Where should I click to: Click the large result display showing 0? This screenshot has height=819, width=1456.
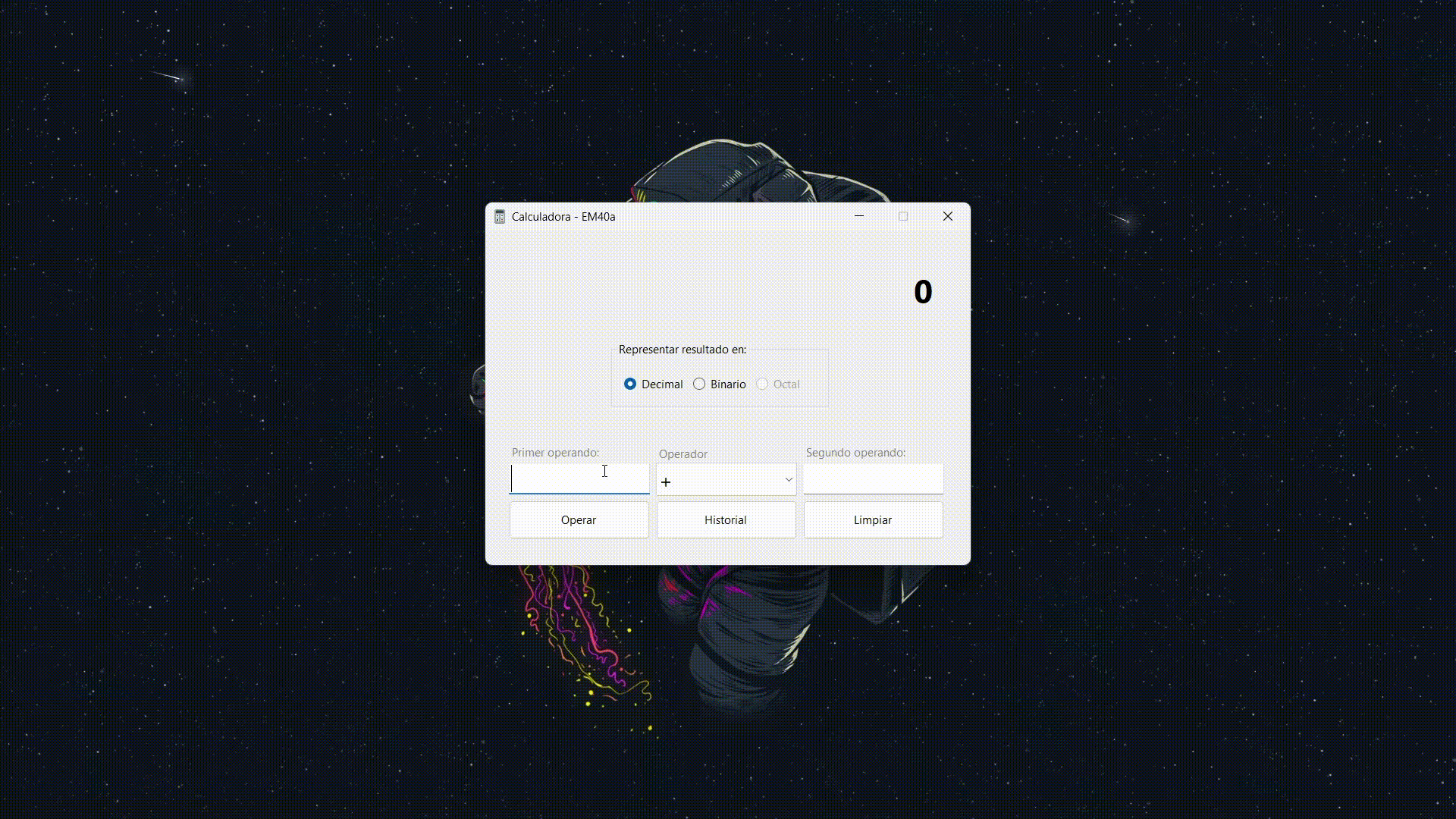coord(922,292)
